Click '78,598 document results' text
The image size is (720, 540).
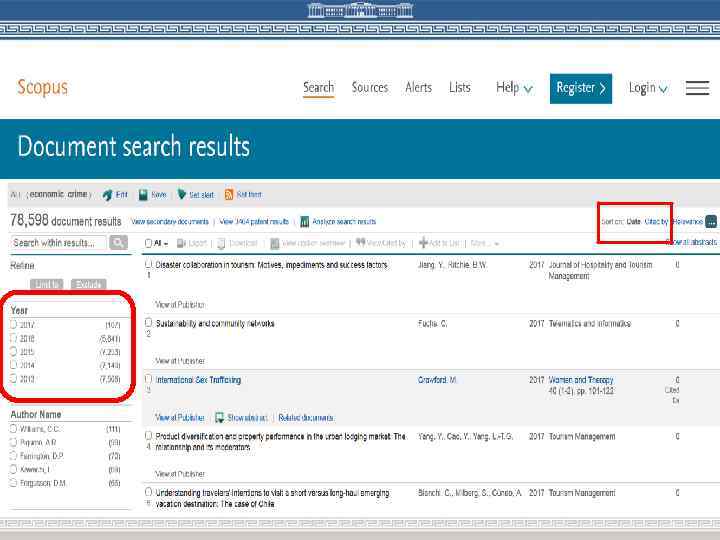66,221
